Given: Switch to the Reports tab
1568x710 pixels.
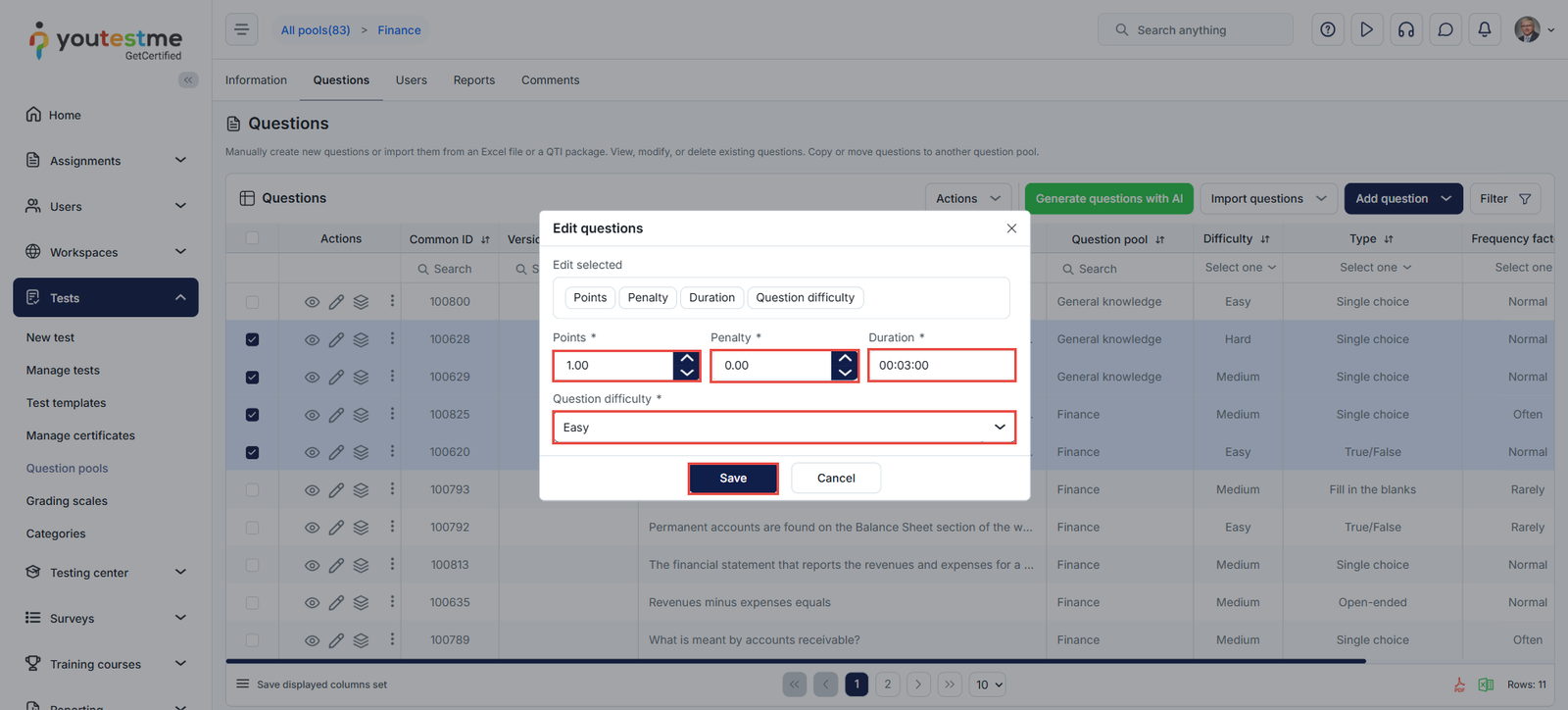Looking at the screenshot, I should [474, 80].
